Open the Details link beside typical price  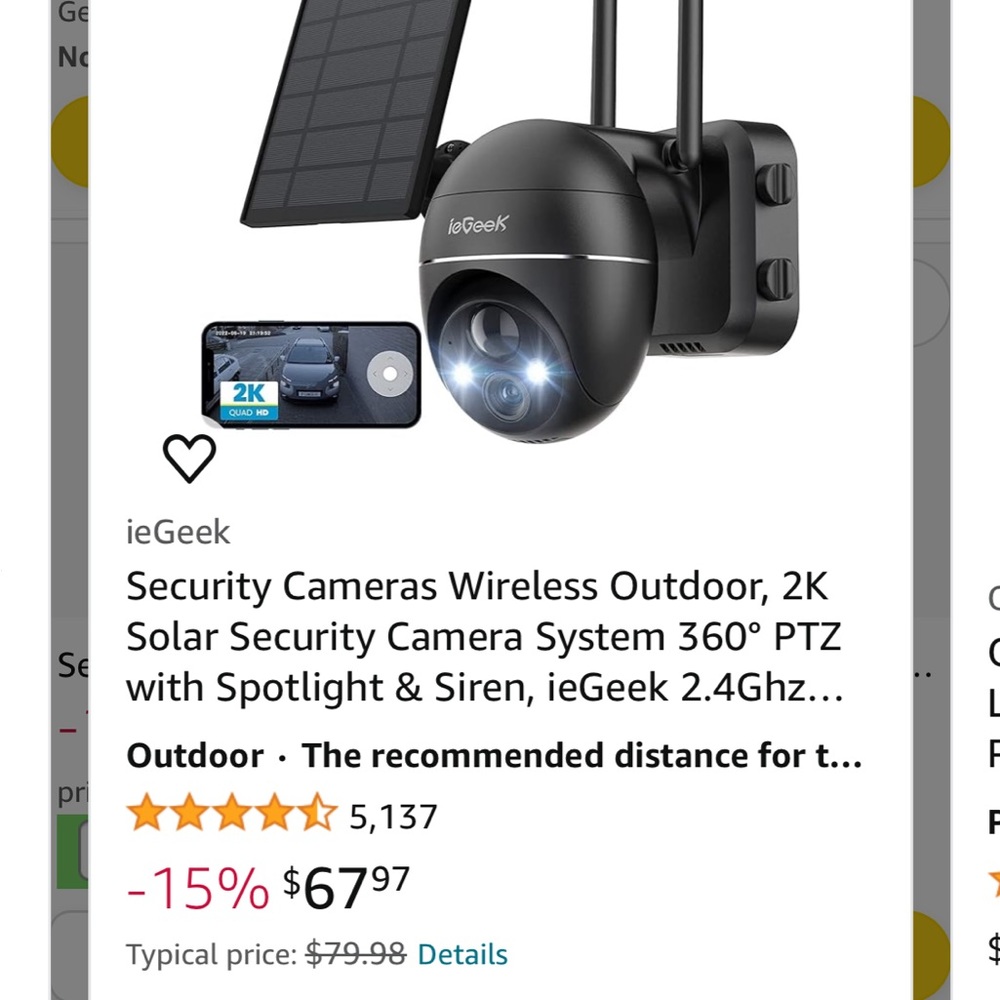tap(462, 954)
